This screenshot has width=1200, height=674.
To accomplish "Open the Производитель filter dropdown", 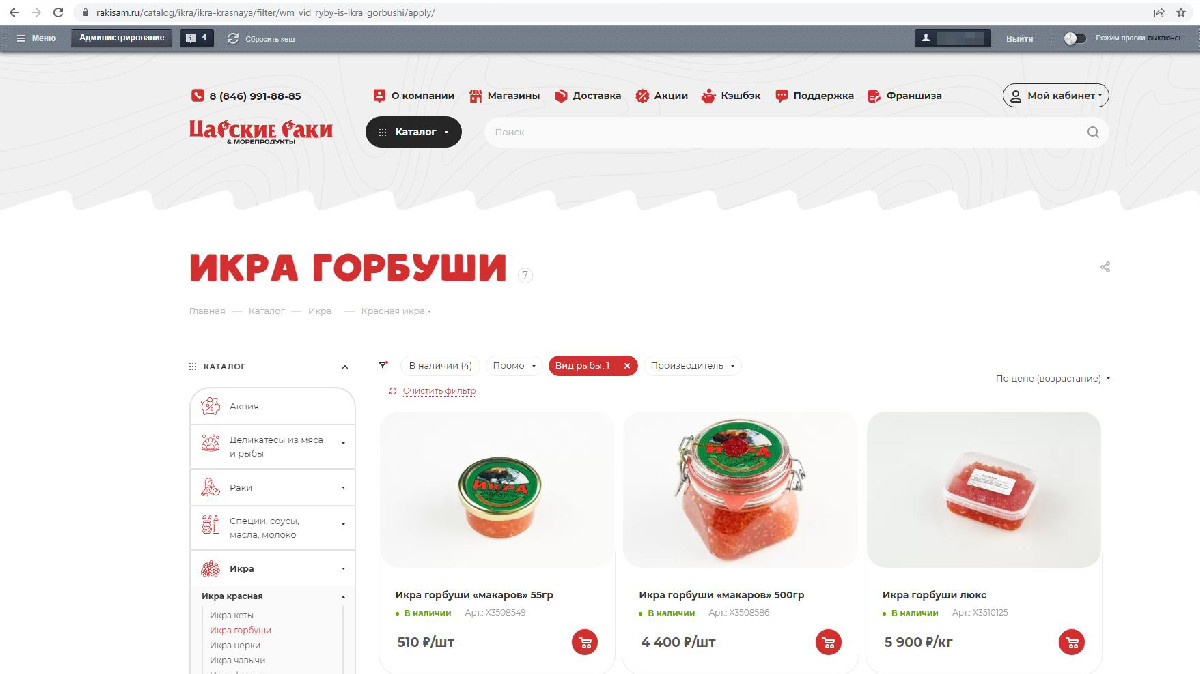I will coord(693,366).
